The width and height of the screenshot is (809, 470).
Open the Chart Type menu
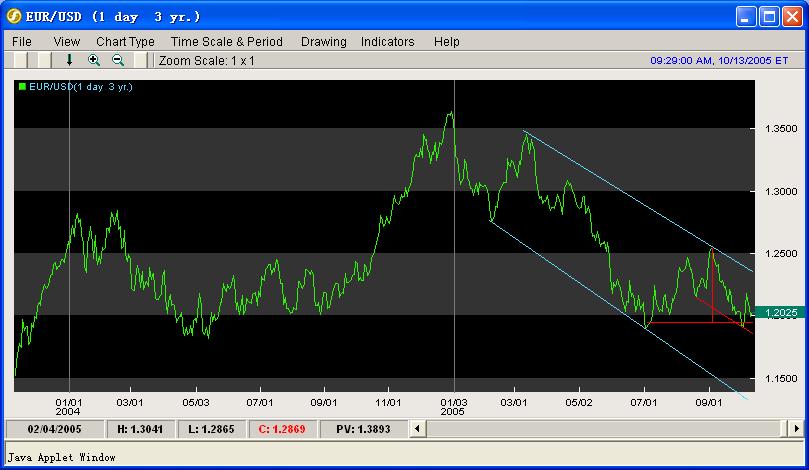click(125, 42)
